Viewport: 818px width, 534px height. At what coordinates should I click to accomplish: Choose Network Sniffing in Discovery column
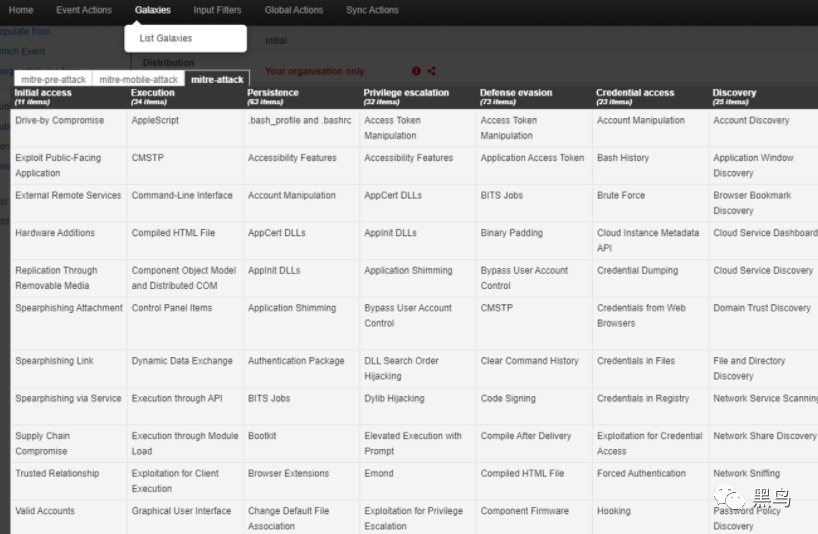[747, 474]
